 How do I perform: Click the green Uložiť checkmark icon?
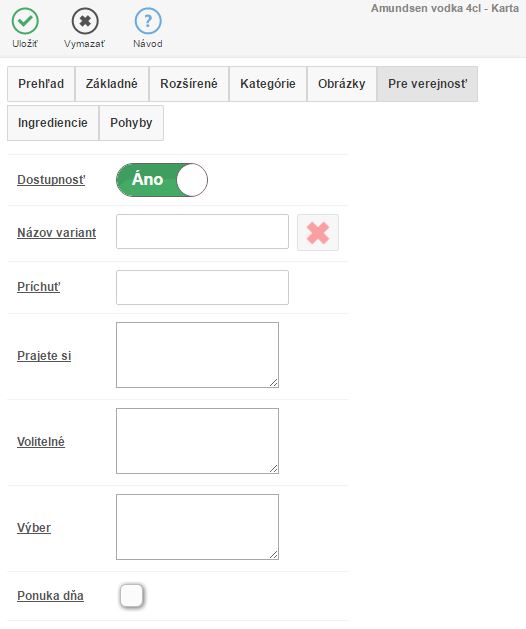click(x=25, y=21)
